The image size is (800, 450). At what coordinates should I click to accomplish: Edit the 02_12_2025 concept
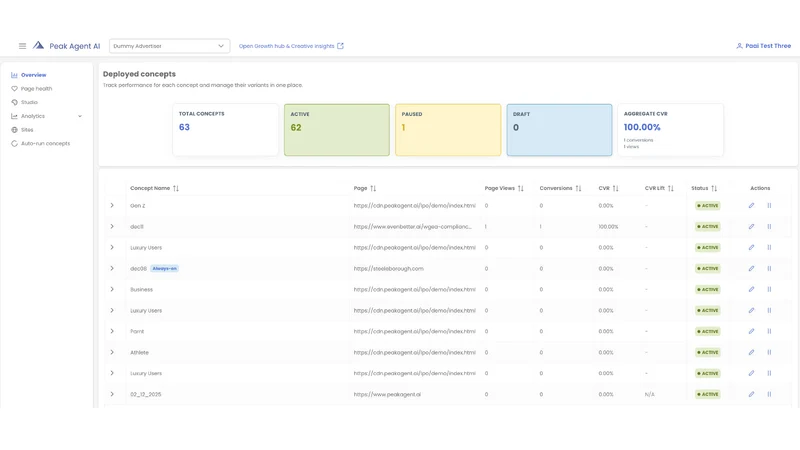(751, 394)
